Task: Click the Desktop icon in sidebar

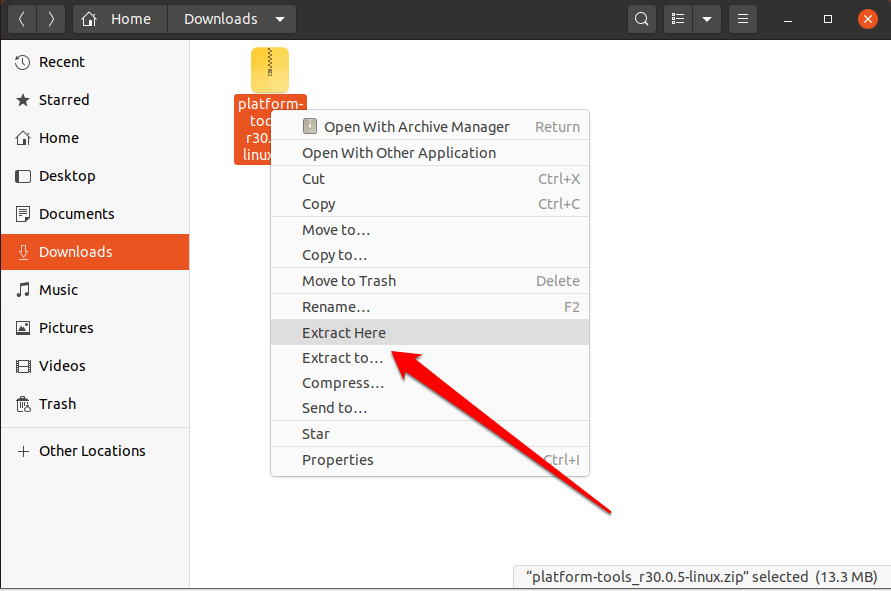Action: point(23,176)
